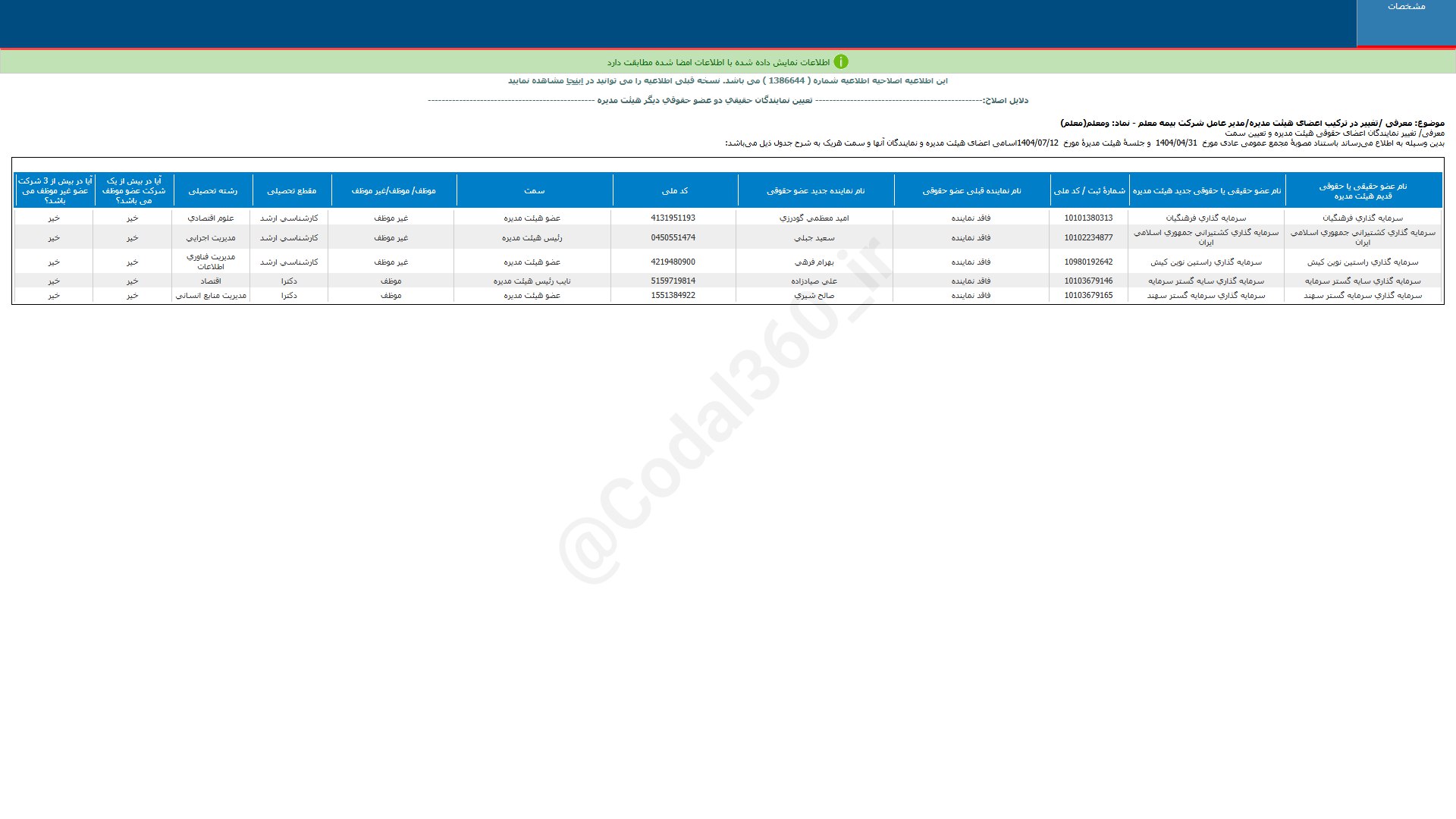This screenshot has width=1456, height=819.
Task: Click the کد ملی column header
Action: [x=674, y=191]
